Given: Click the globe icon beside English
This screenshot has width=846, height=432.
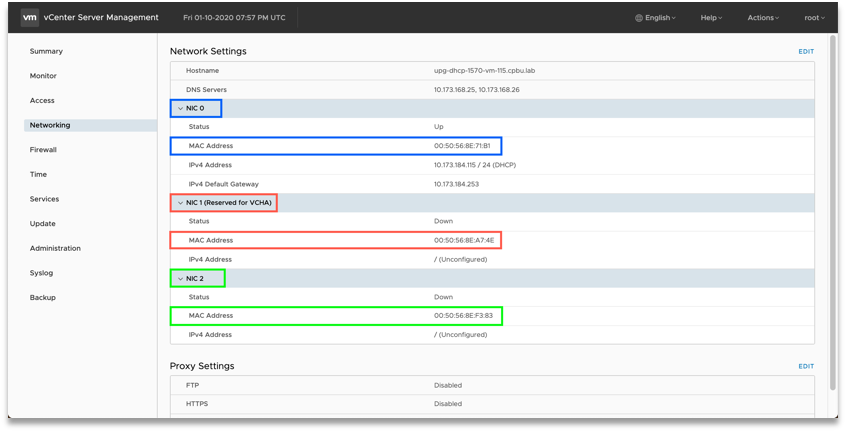Looking at the screenshot, I should [x=639, y=18].
